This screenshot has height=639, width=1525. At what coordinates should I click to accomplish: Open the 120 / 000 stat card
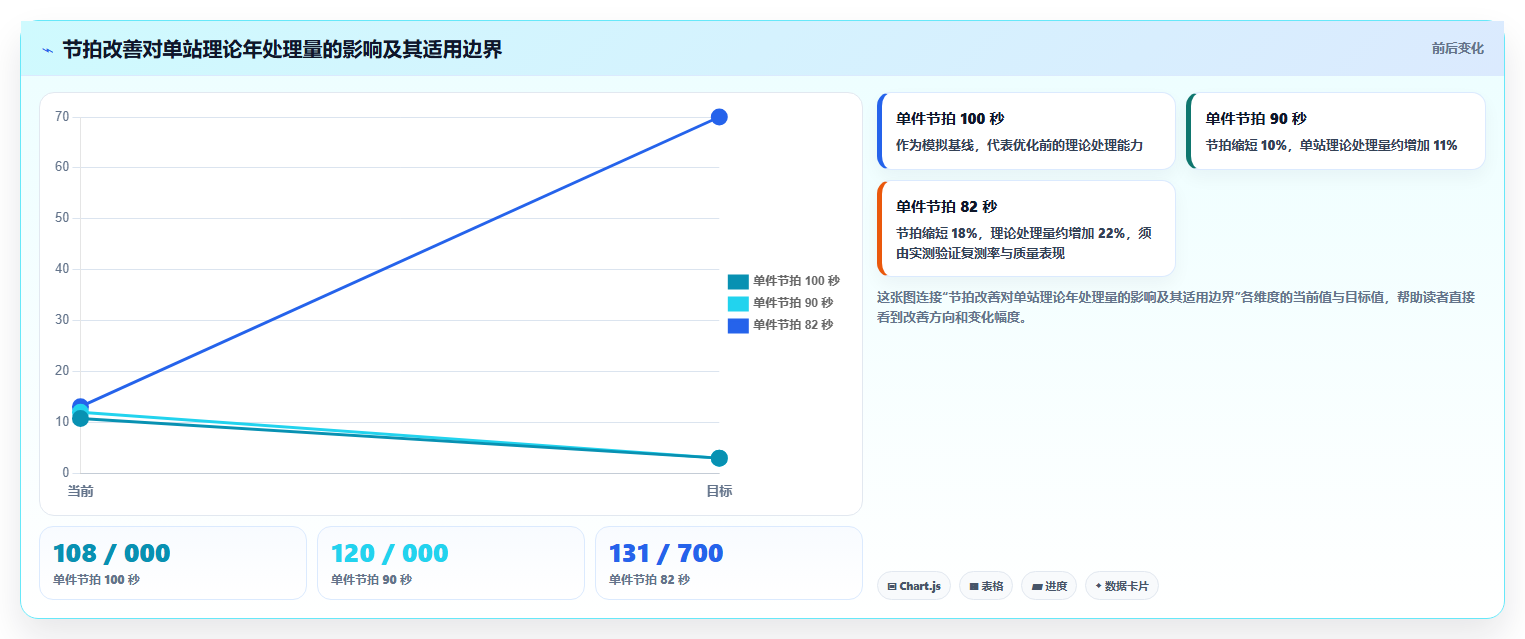[x=451, y=563]
